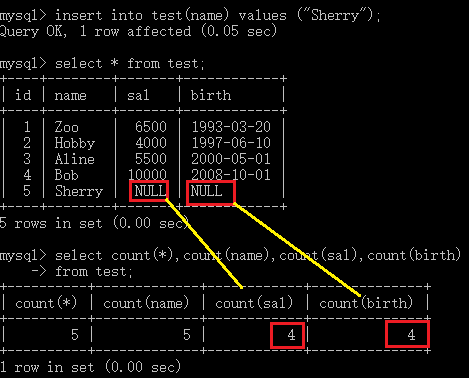Click "1 row in set" result message
Viewport: 469px width, 378px height.
90,367
